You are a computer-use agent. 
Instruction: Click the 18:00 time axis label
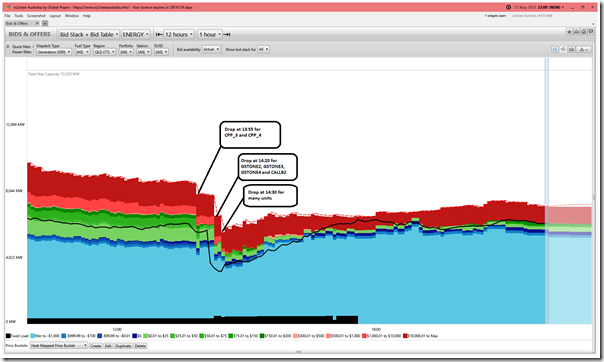click(376, 329)
